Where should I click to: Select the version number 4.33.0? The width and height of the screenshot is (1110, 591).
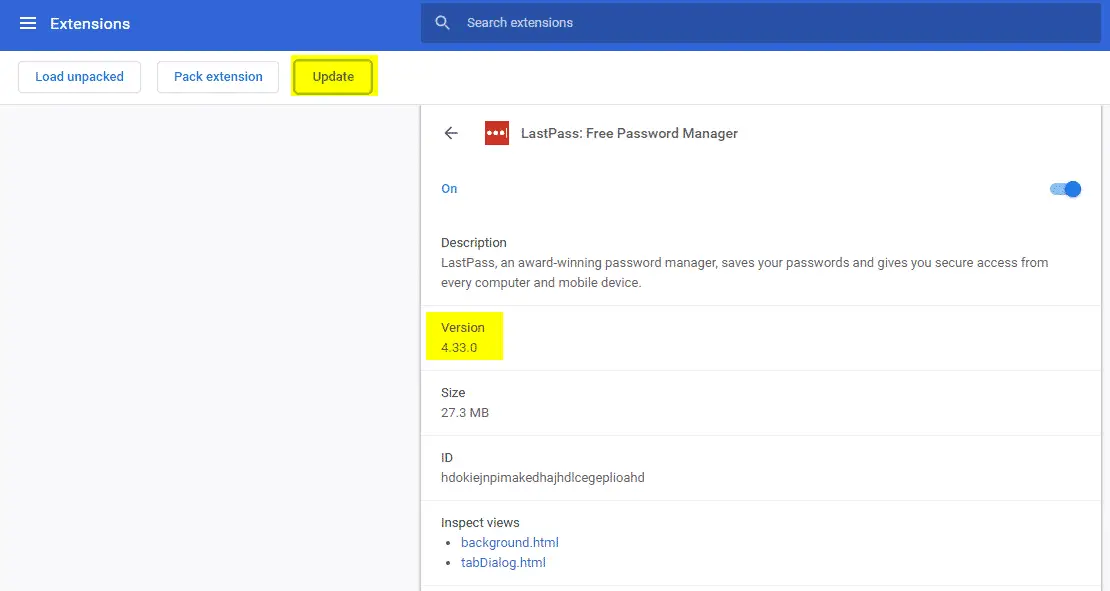pyautogui.click(x=459, y=348)
